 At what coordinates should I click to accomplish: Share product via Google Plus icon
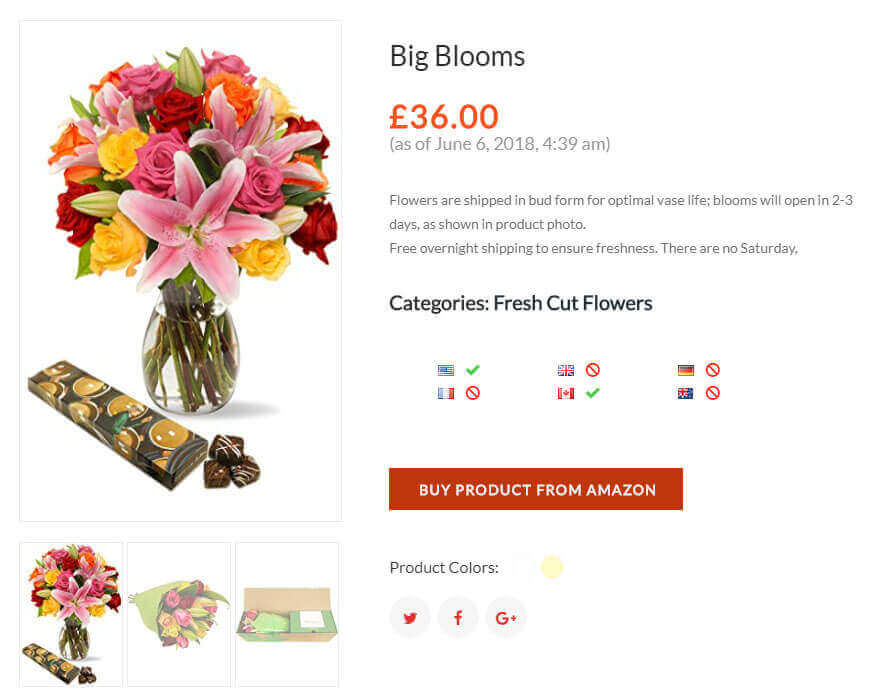[x=506, y=617]
